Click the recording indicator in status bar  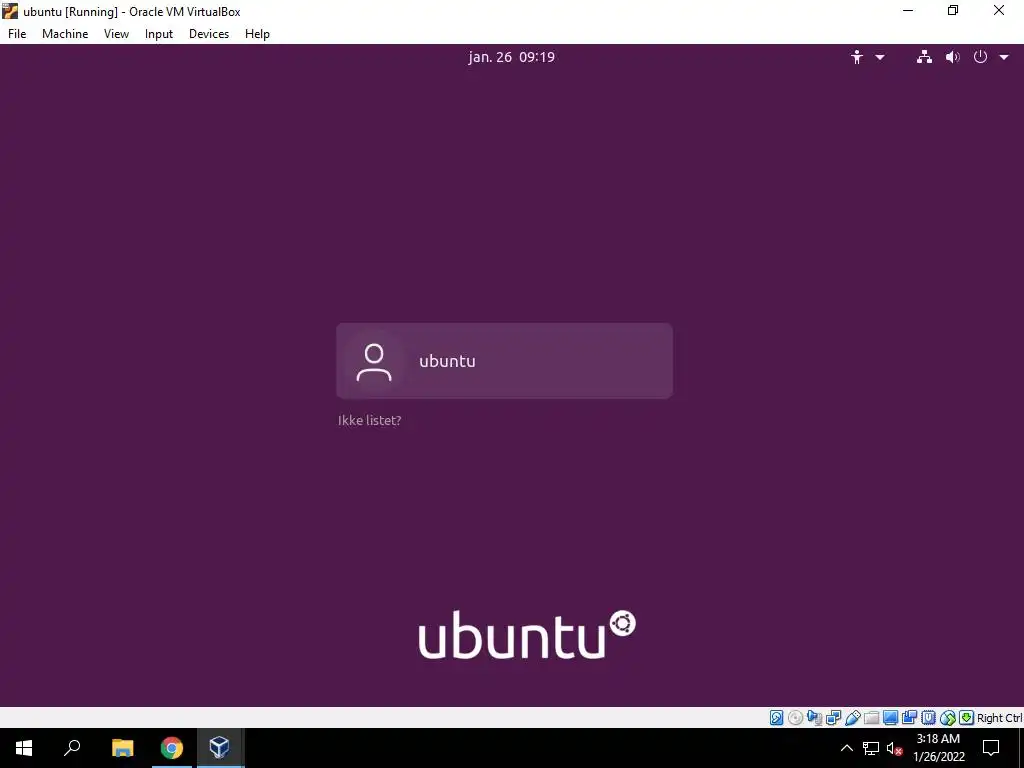tap(909, 718)
